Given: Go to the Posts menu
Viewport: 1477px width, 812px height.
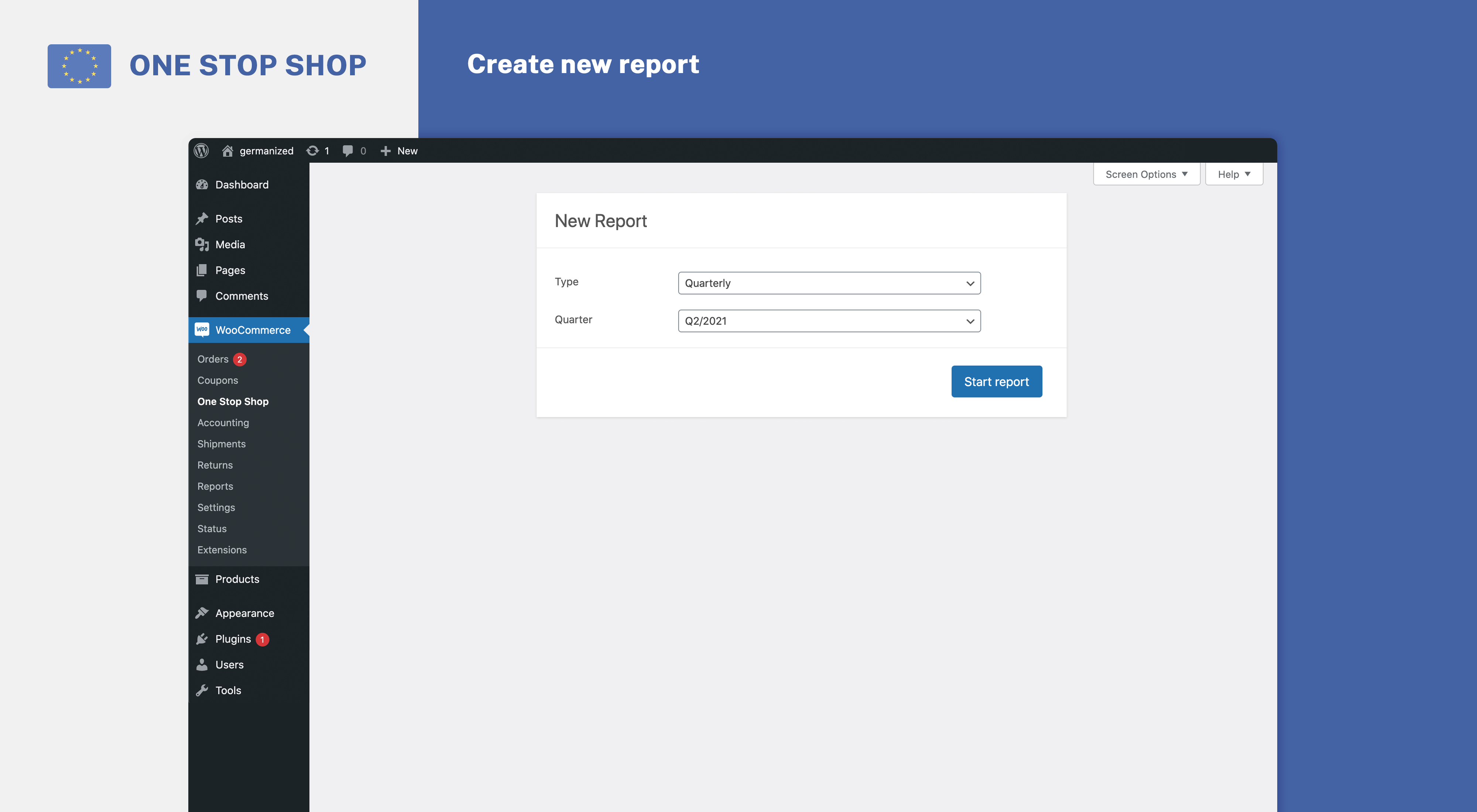Looking at the screenshot, I should (x=229, y=219).
